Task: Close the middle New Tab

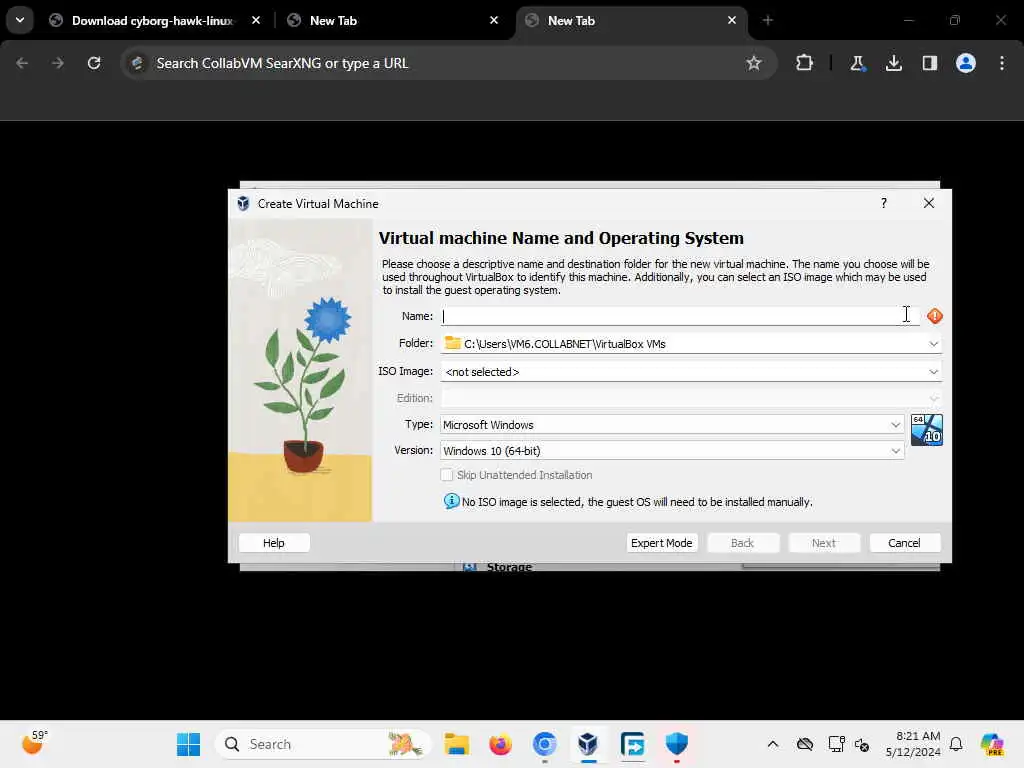Action: coord(494,20)
